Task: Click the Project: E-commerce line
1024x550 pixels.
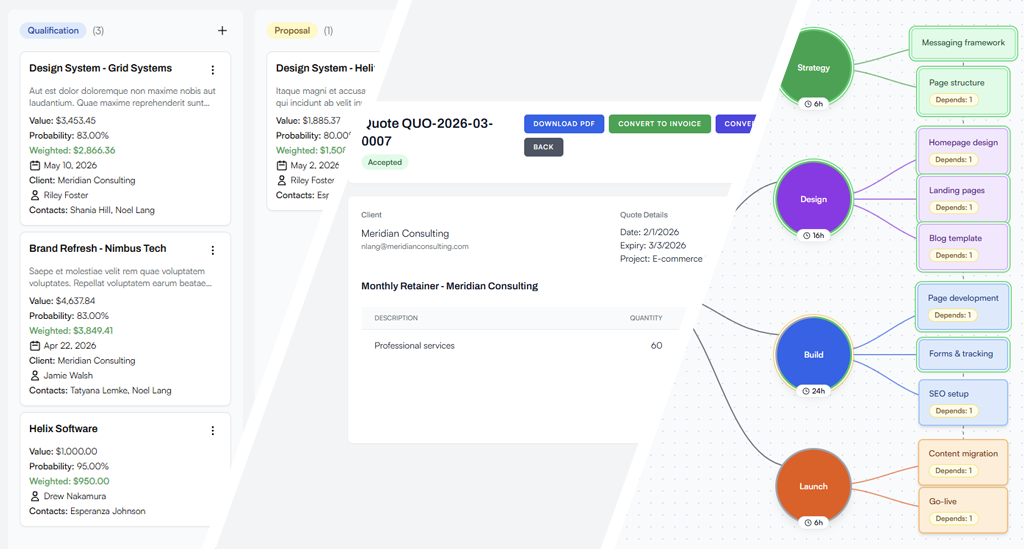Action: pyautogui.click(x=661, y=259)
